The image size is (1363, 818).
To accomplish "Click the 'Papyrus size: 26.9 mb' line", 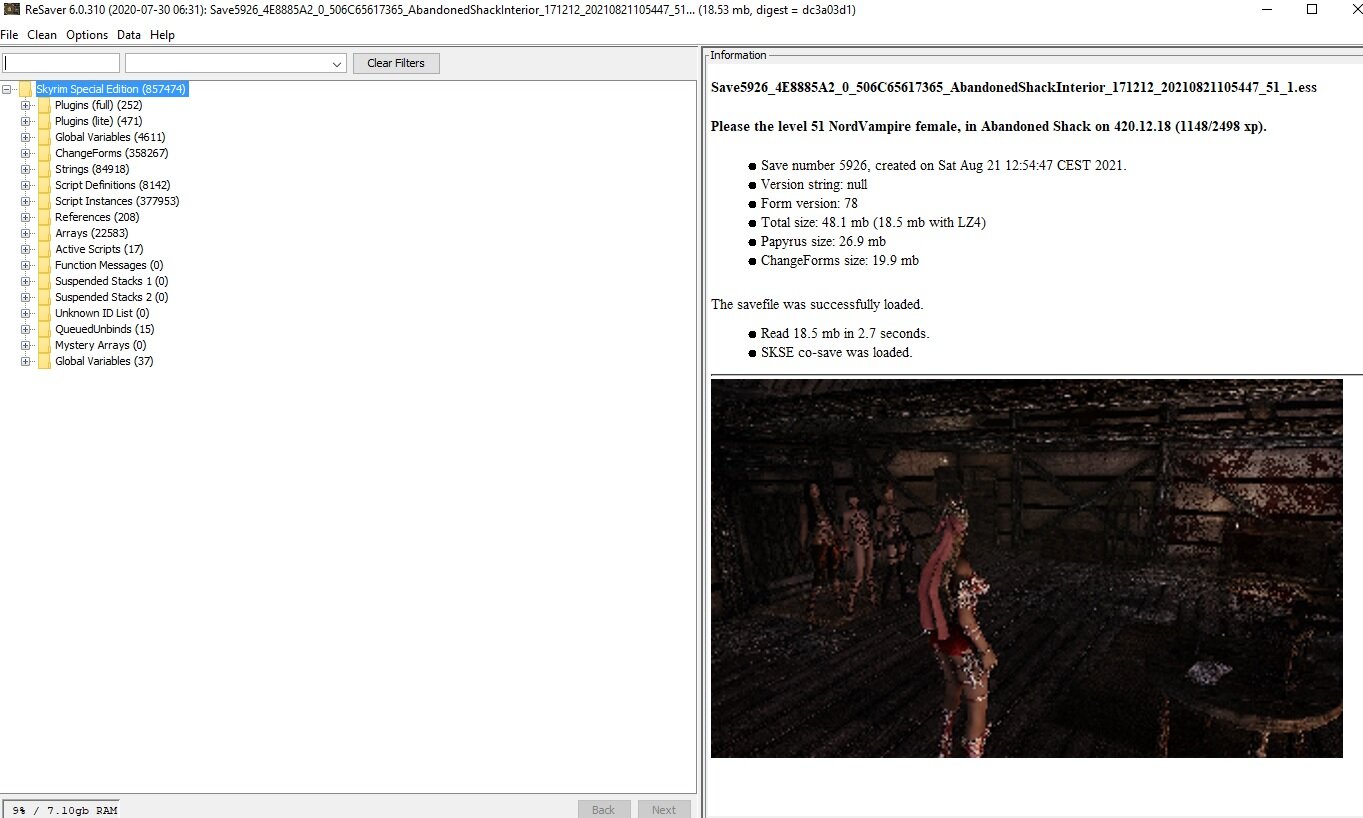I will 823,241.
